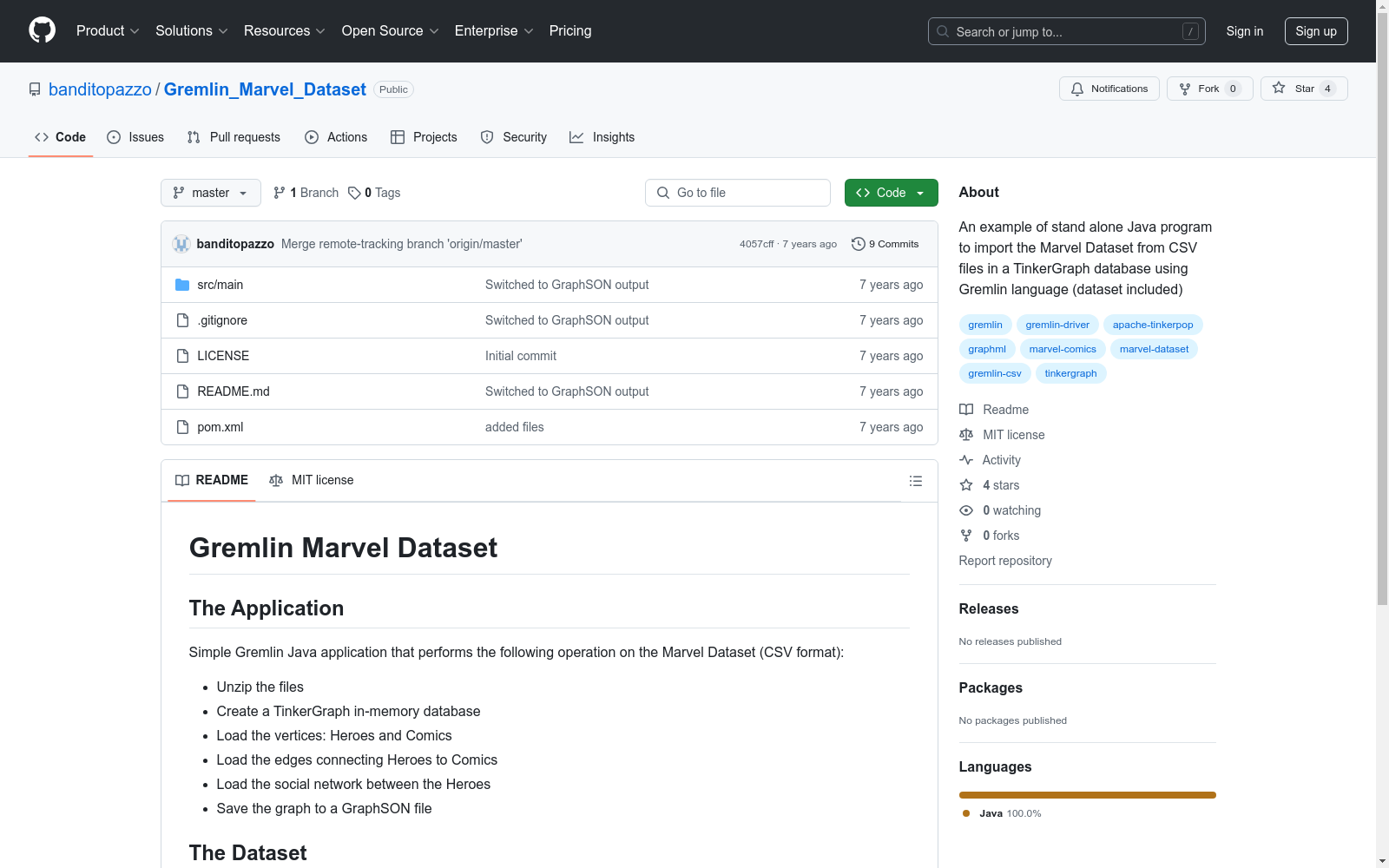
Task: Click the marvel-dataset topic tag
Action: (x=1155, y=349)
